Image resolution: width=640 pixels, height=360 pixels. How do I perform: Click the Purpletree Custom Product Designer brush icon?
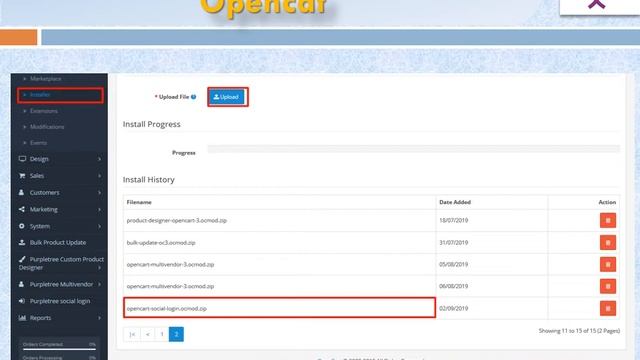tap(22, 259)
